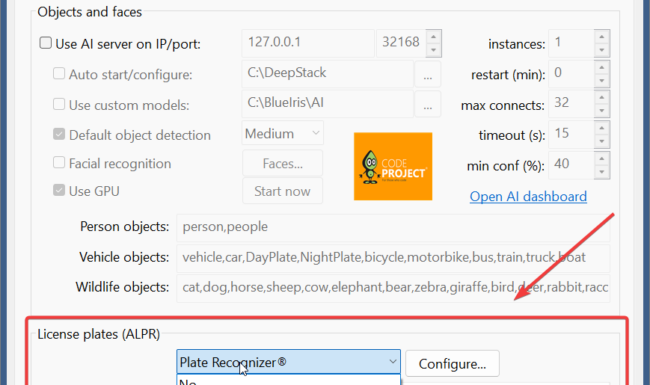The width and height of the screenshot is (650, 385).
Task: Toggle Use custom models checkbox
Action: pyautogui.click(x=59, y=104)
